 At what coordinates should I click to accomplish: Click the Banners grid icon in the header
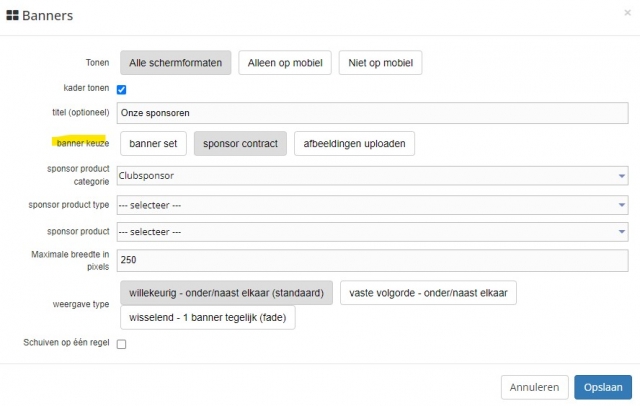coord(13,16)
